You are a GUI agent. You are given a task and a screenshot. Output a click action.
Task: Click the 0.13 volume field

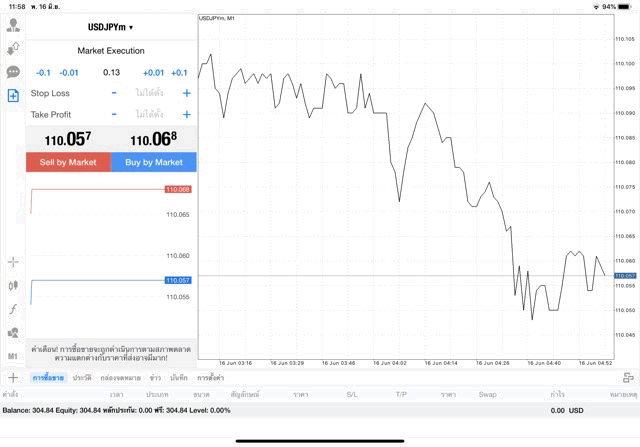[x=111, y=72]
